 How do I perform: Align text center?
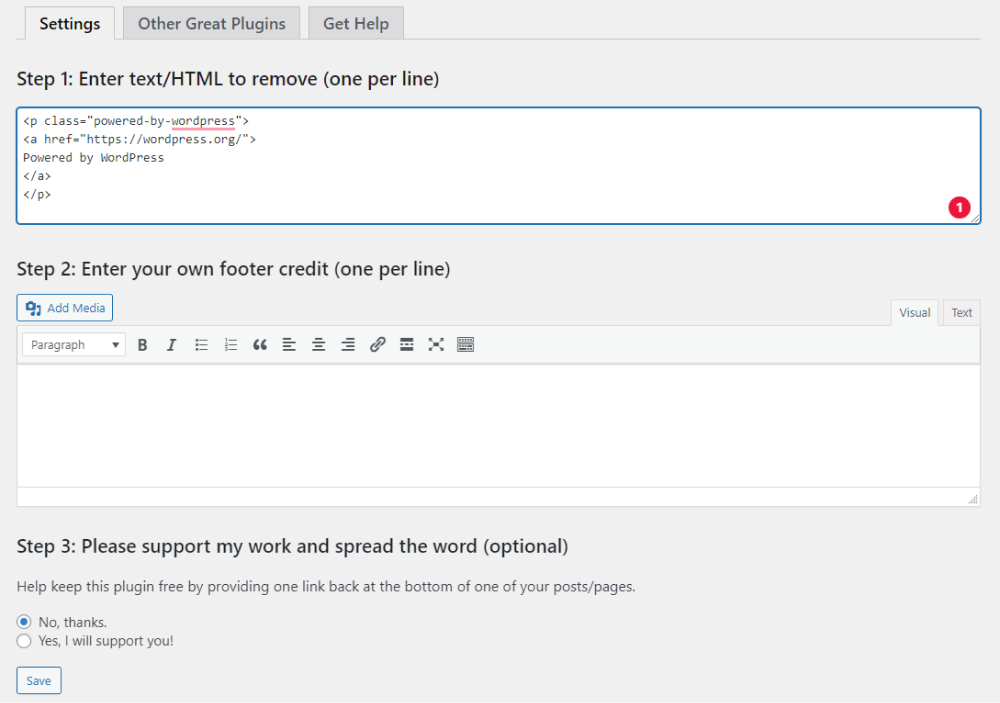pyautogui.click(x=318, y=345)
